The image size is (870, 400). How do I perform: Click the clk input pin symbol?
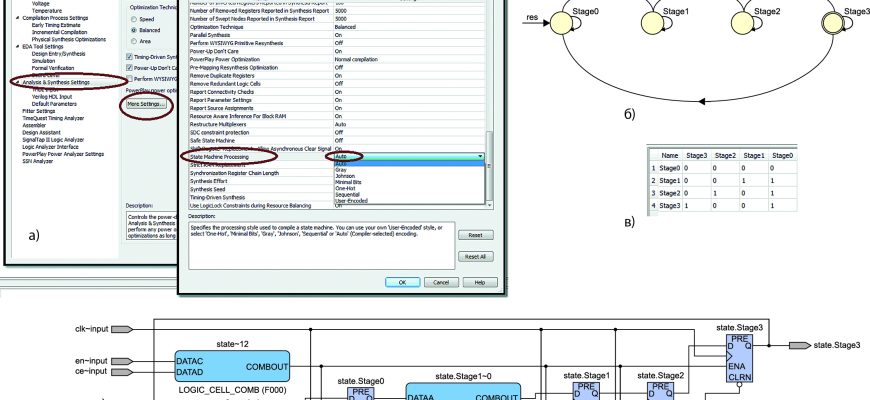coord(125,327)
